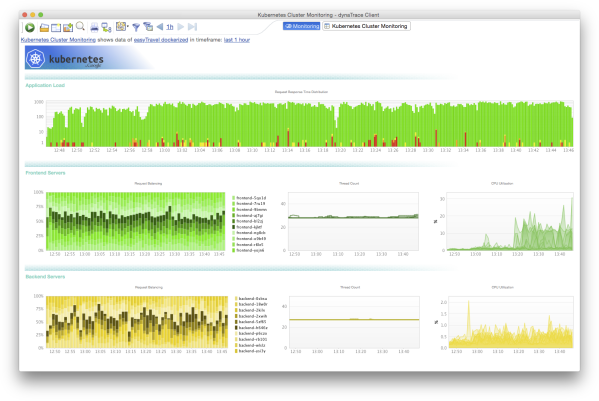Jump to latest timeframe with skip-end arrow
This screenshot has height=401, width=599.
pyautogui.click(x=193, y=27)
